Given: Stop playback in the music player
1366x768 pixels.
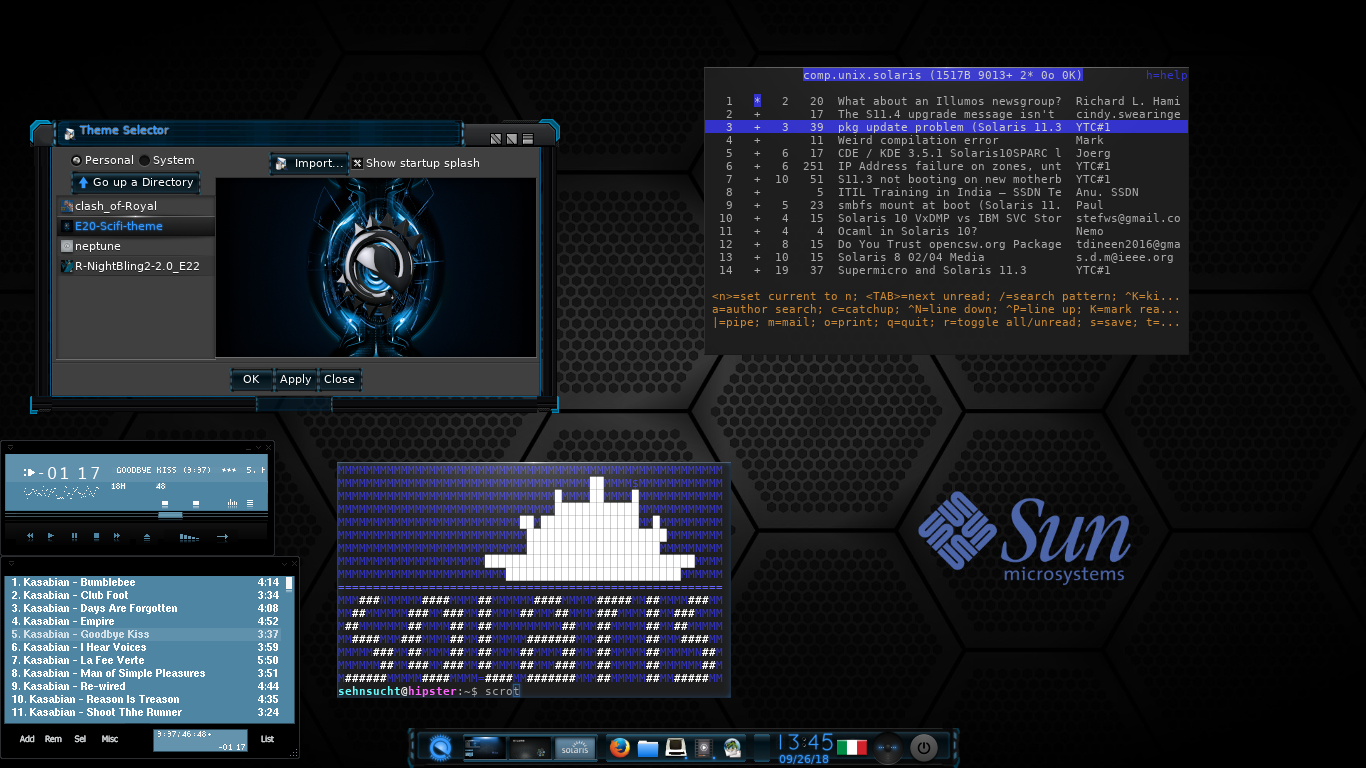Looking at the screenshot, I should [96, 536].
